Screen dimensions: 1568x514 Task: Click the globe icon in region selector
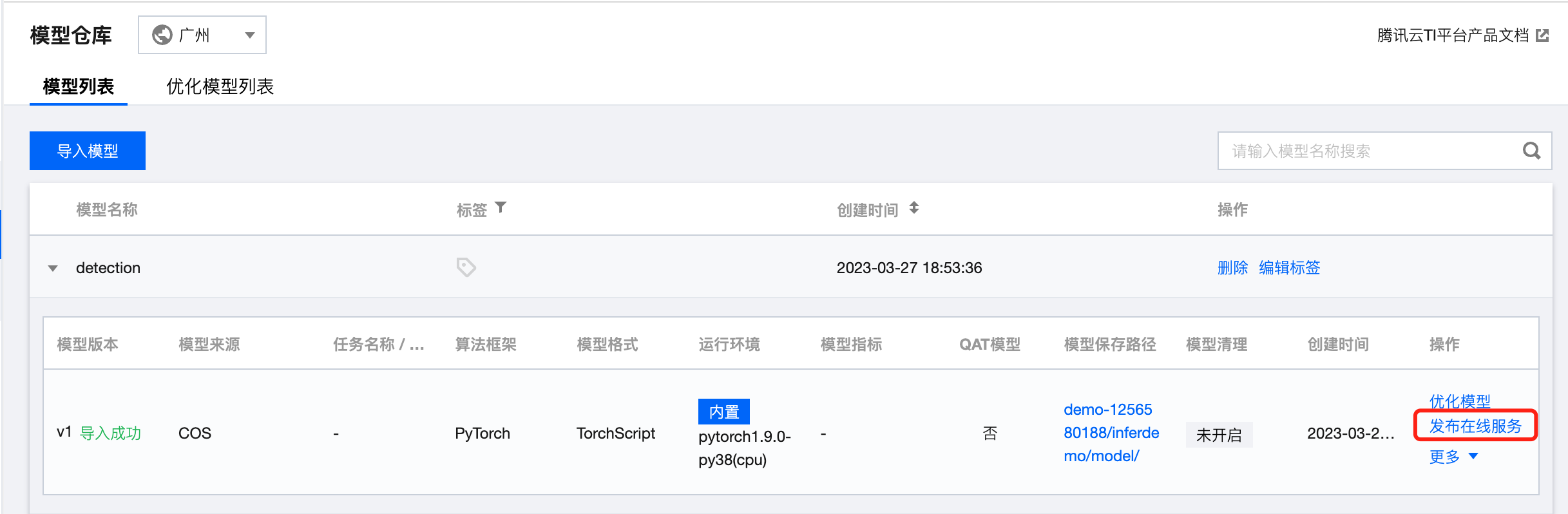point(162,35)
